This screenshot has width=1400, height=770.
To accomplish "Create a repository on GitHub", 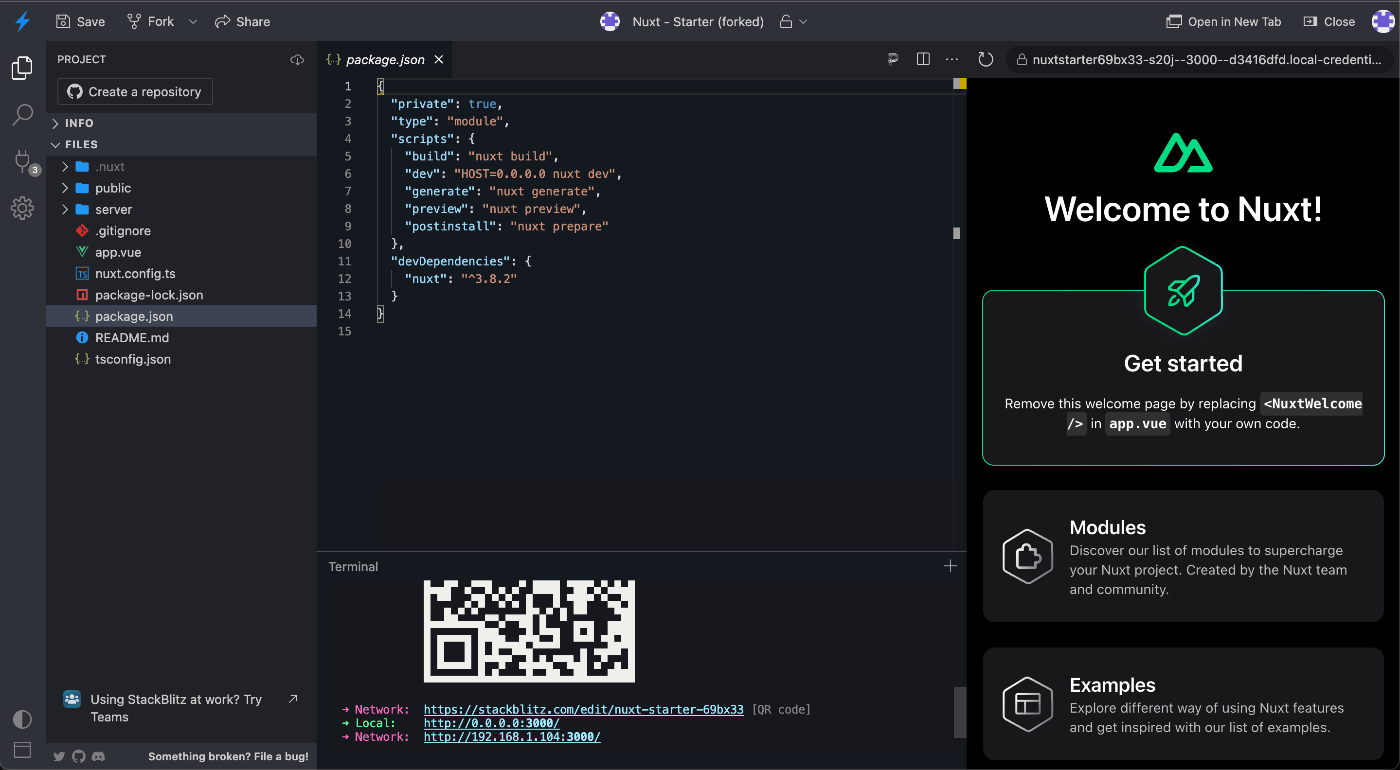I will click(135, 92).
